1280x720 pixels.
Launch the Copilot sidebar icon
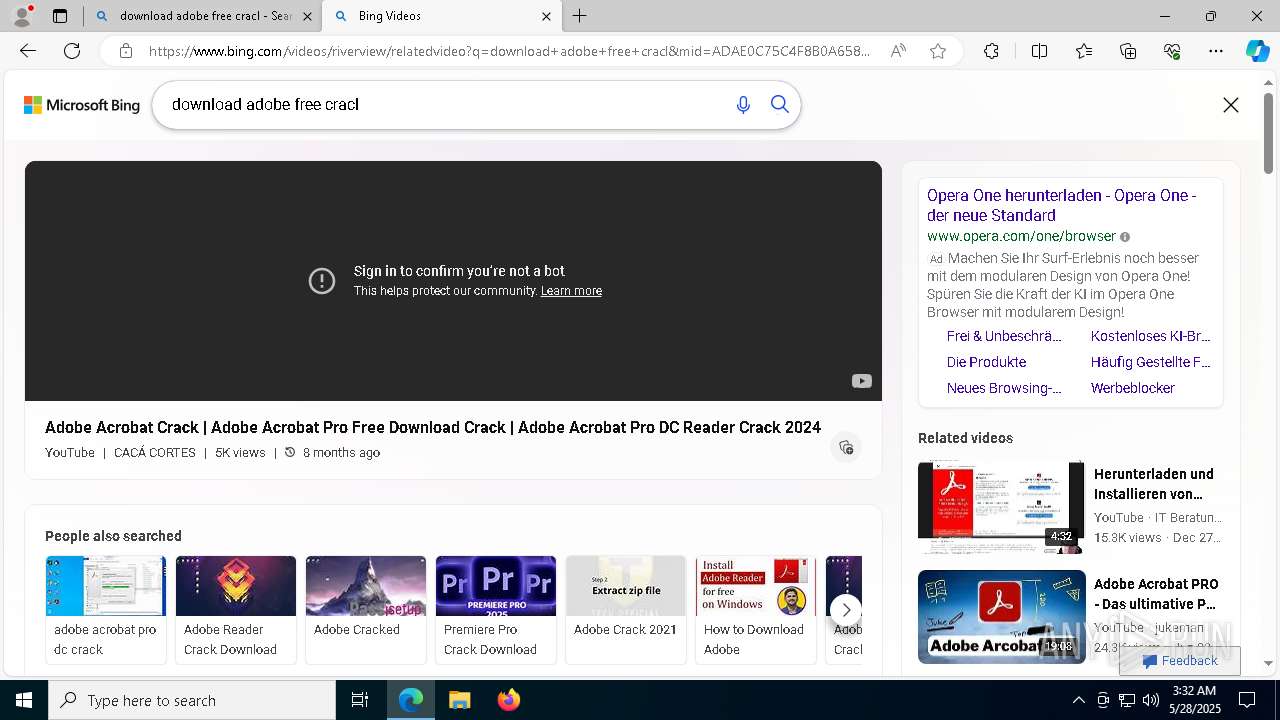1257,51
